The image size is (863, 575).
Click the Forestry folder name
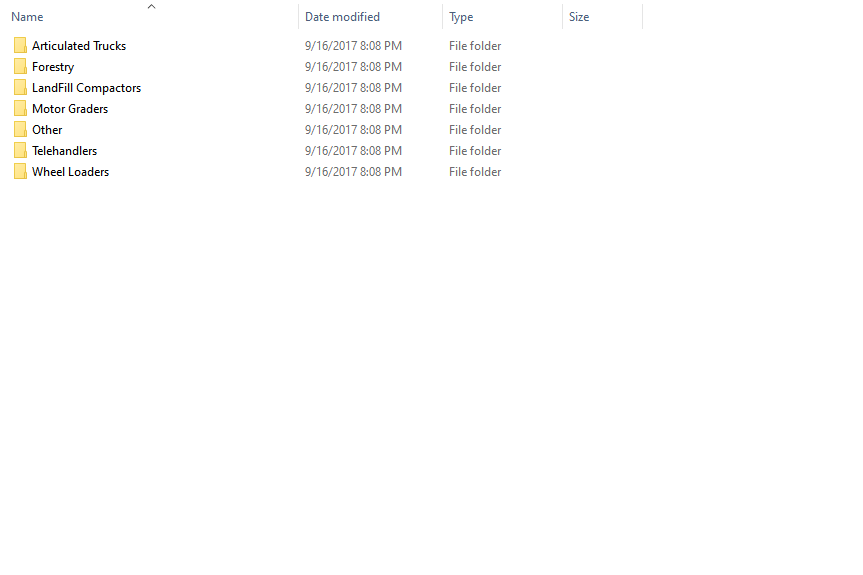53,67
